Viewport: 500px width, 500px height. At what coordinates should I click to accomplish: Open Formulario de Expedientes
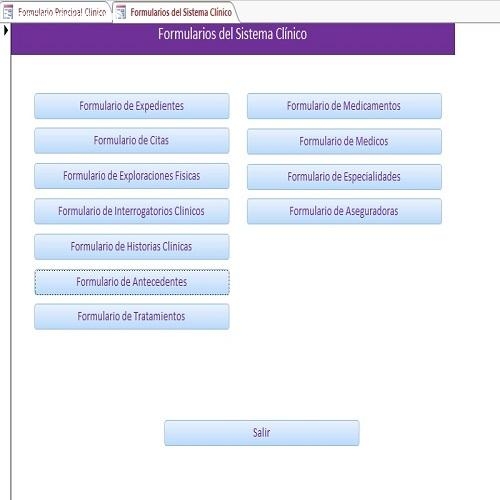[132, 106]
